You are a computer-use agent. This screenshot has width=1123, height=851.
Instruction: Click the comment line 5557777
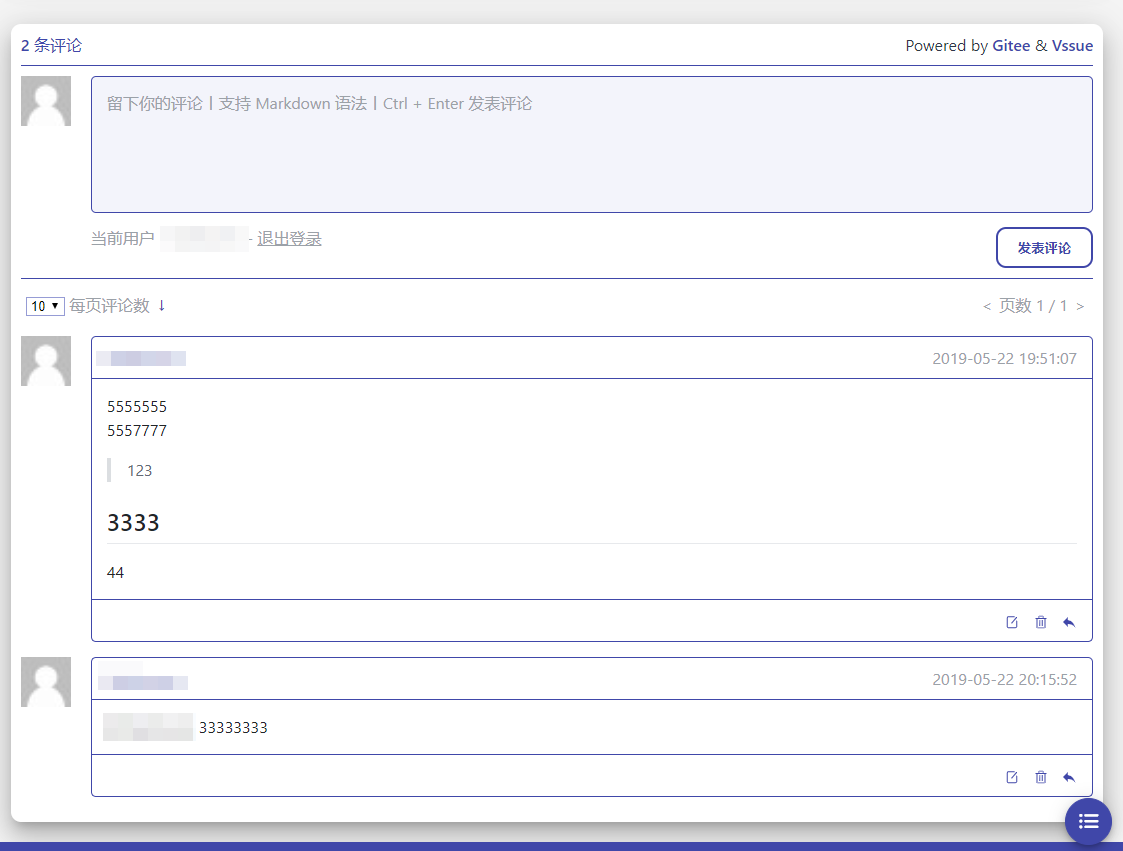[x=137, y=431]
